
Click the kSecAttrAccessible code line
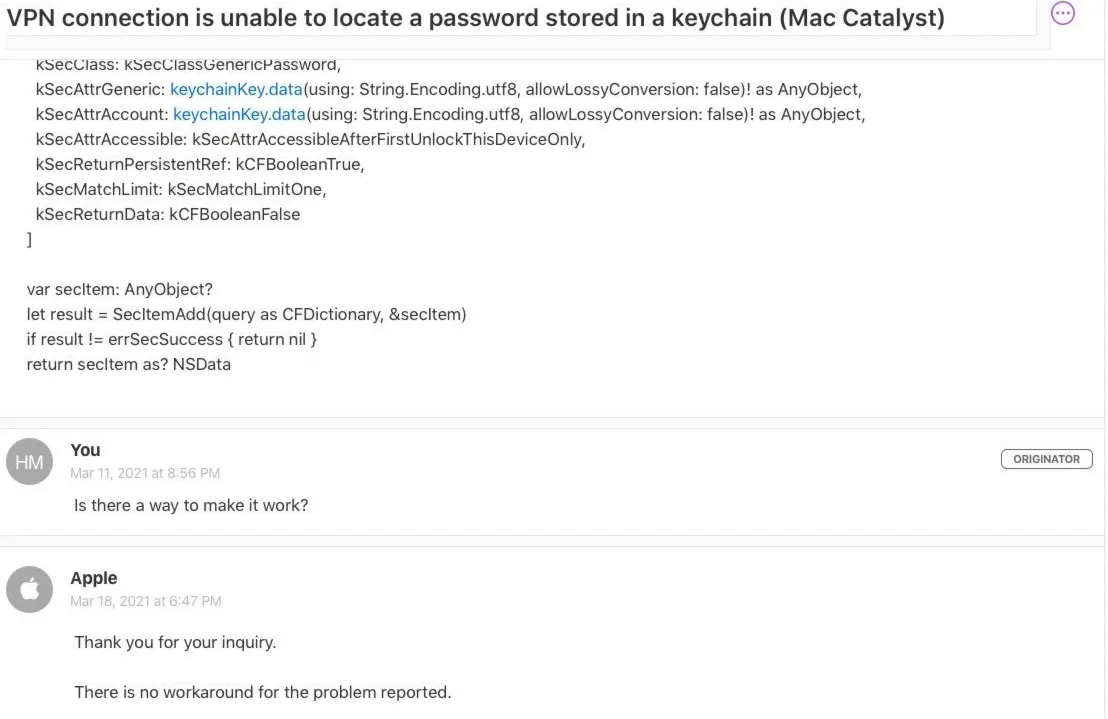pos(310,139)
